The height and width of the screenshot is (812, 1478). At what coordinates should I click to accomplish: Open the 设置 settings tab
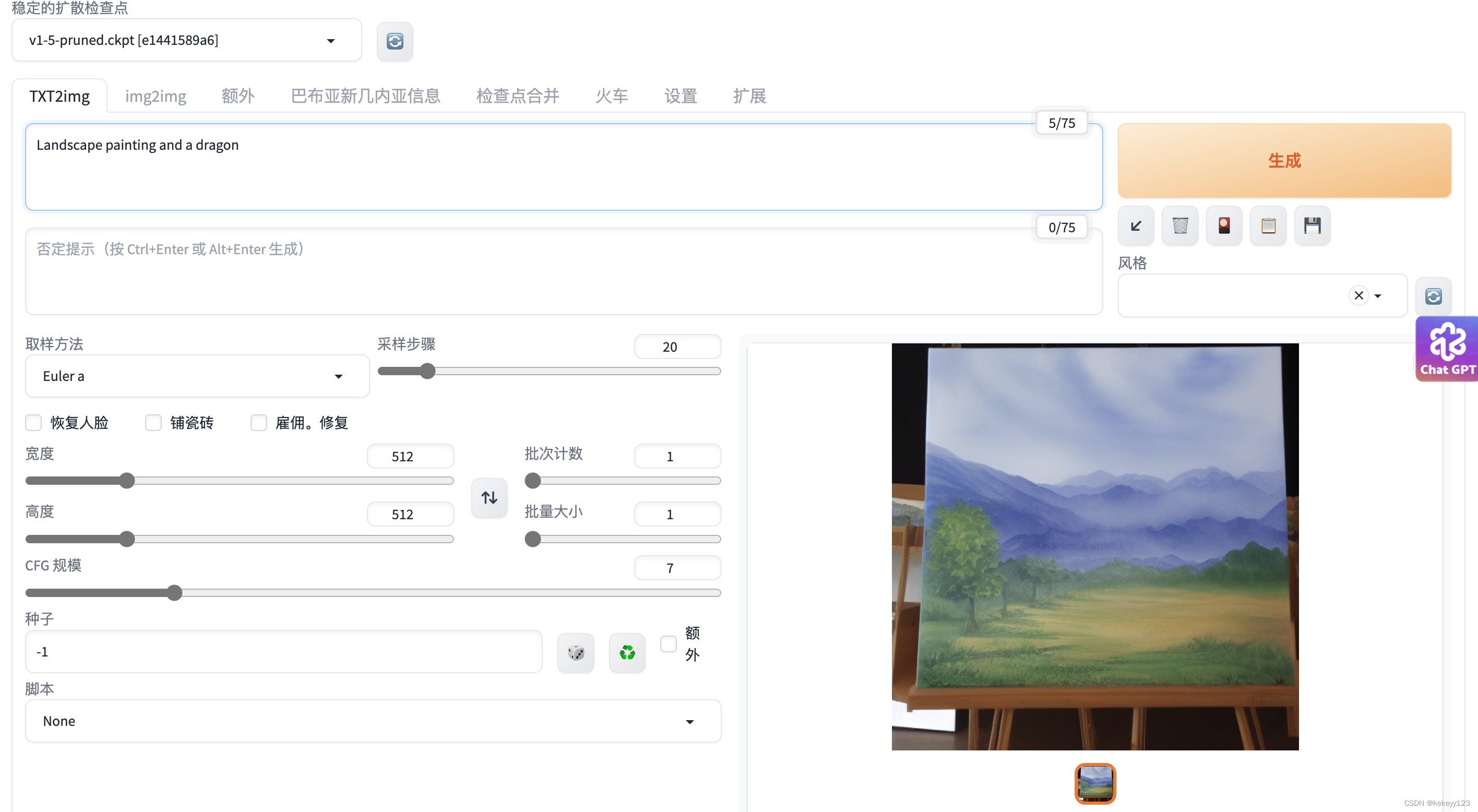tap(681, 96)
